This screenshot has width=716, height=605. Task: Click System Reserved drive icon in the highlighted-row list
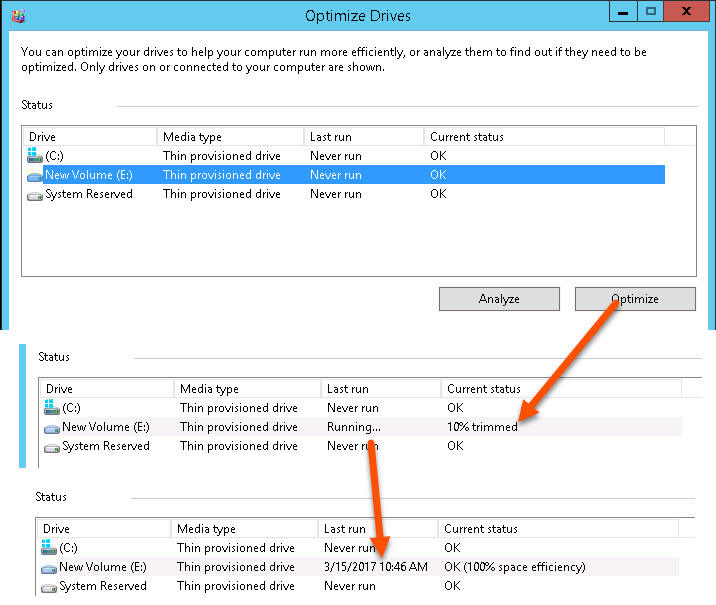[x=35, y=196]
